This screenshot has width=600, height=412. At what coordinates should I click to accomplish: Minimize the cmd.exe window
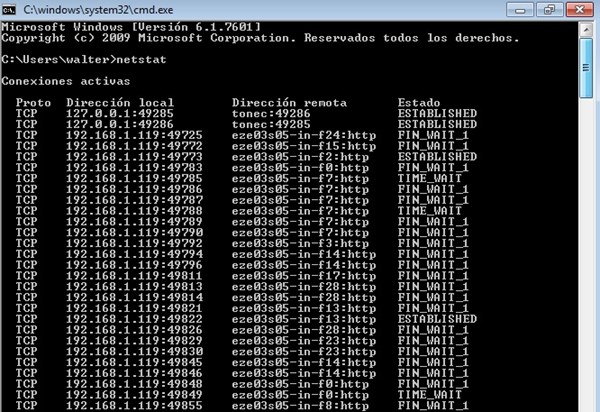tap(520, 10)
